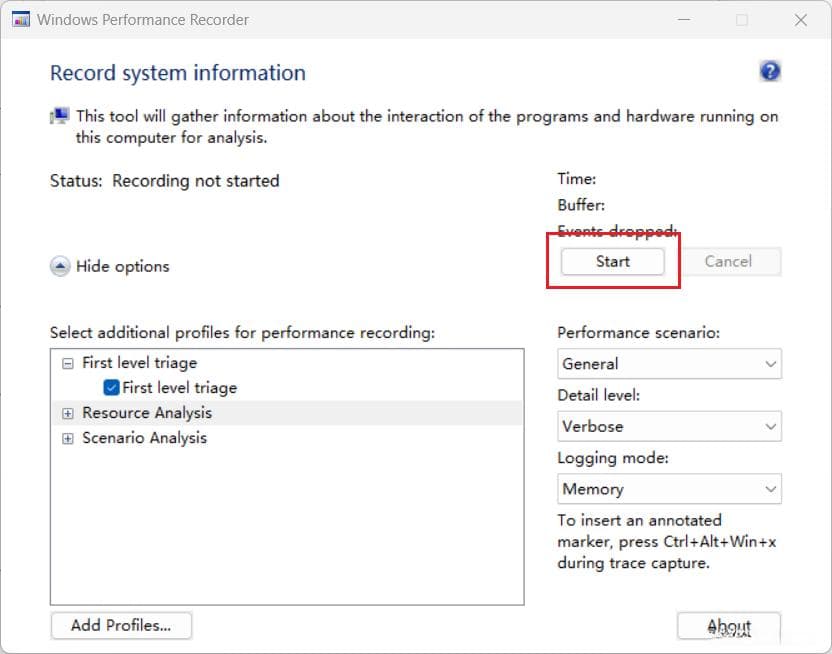The image size is (832, 654).
Task: Select the Scenario Analysis row label
Action: [144, 438]
